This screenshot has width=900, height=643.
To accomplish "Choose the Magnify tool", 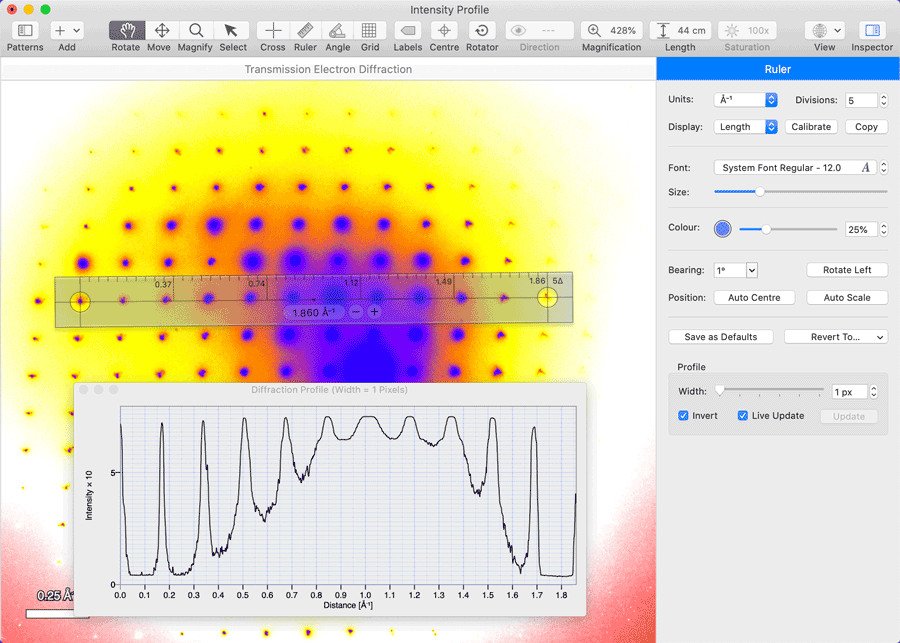I will (x=195, y=31).
